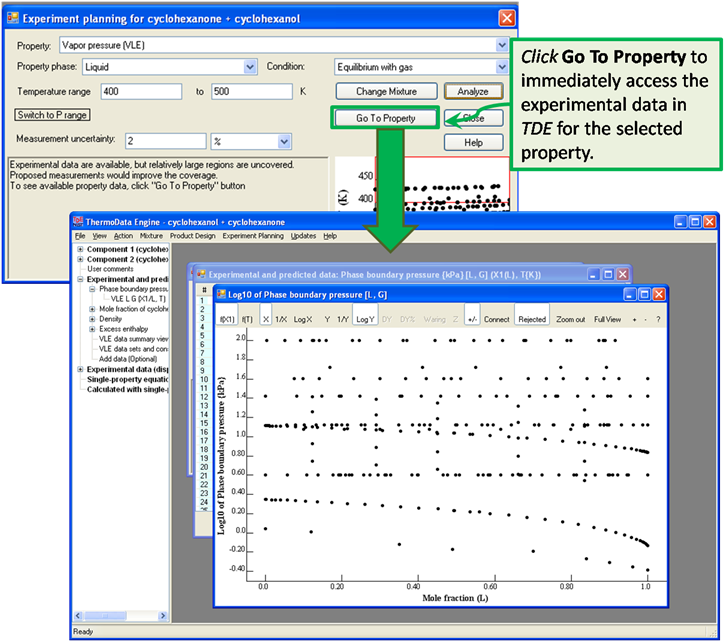
Task: Expand Experimental data (disp...) tree node
Action: coord(80,369)
